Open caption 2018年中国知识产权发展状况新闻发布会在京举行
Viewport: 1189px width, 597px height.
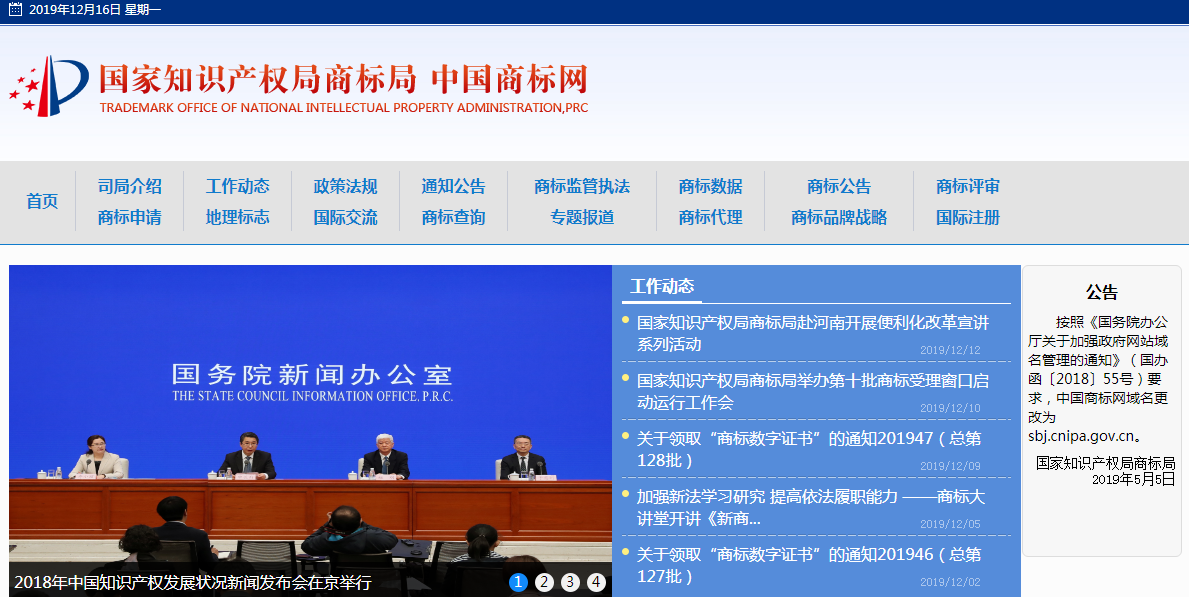click(193, 583)
